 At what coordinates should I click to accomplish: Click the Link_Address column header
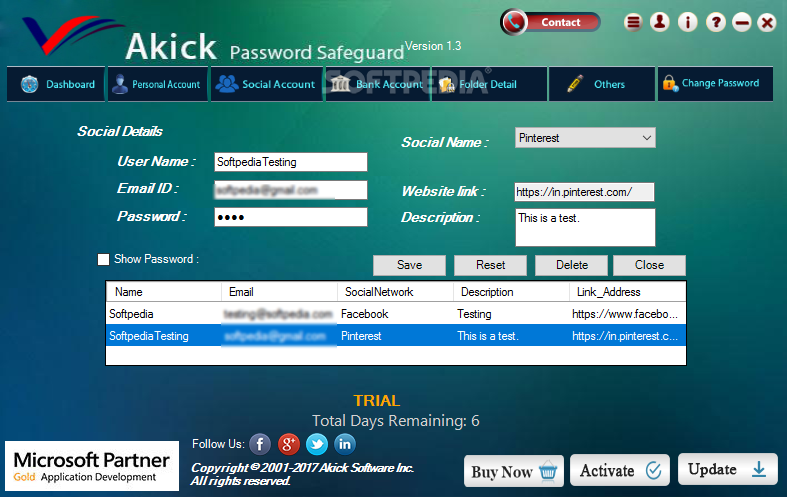tap(627, 292)
